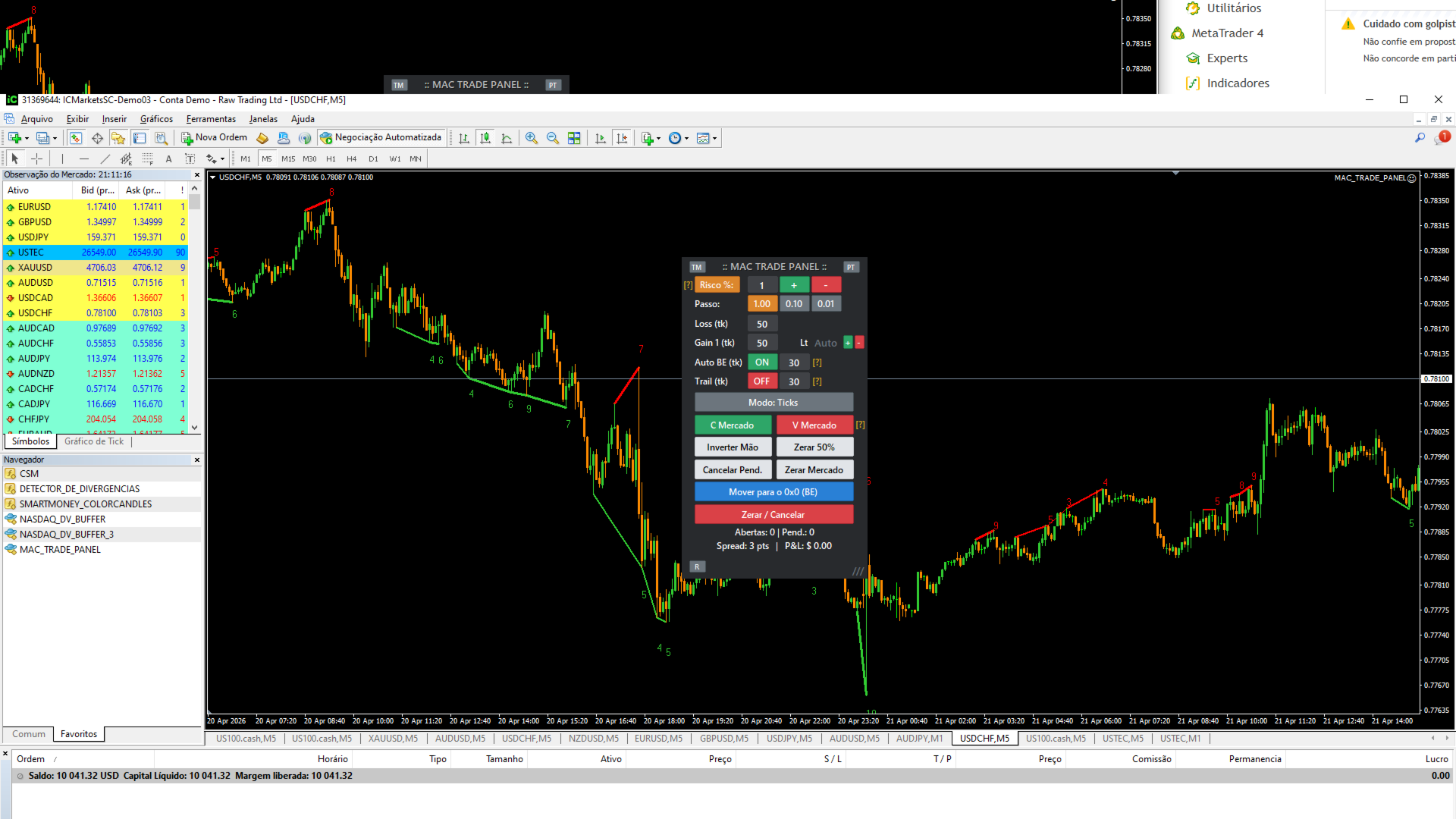Screen dimensions: 1456x819
Task: Click the orange 1.00 Passo step option
Action: (x=761, y=304)
